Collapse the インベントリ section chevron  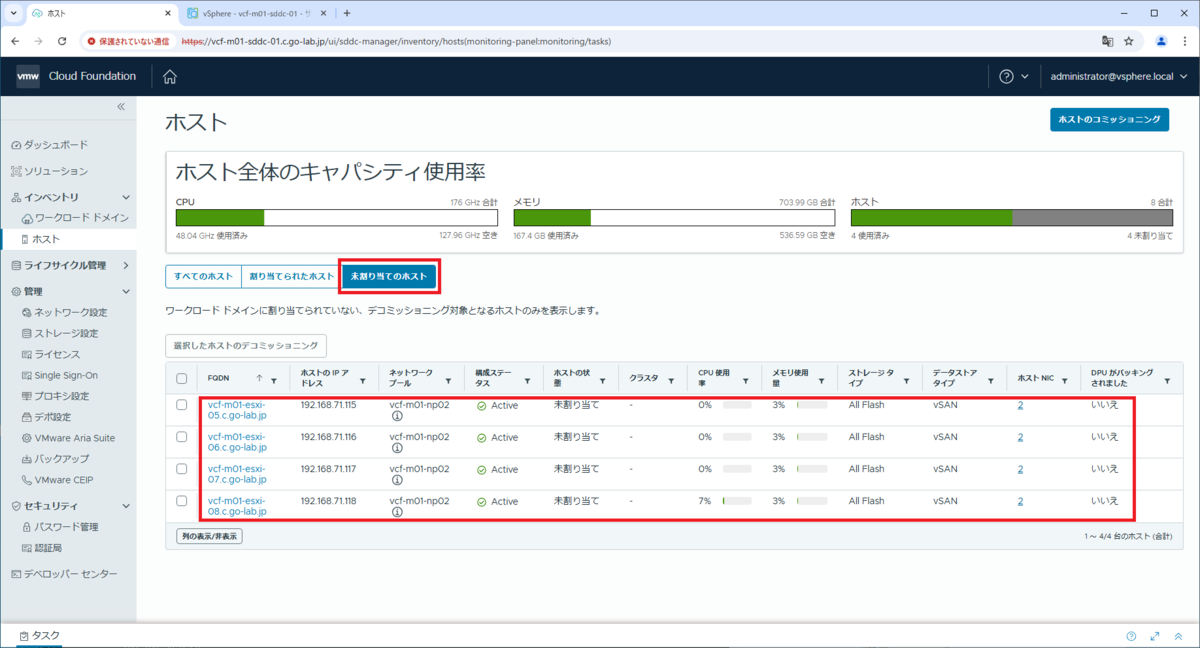coord(125,198)
